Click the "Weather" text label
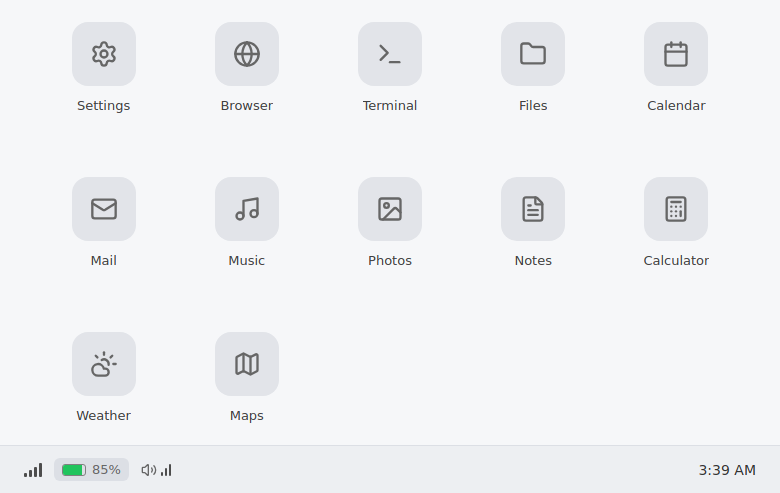The height and width of the screenshot is (493, 780). [x=104, y=416]
